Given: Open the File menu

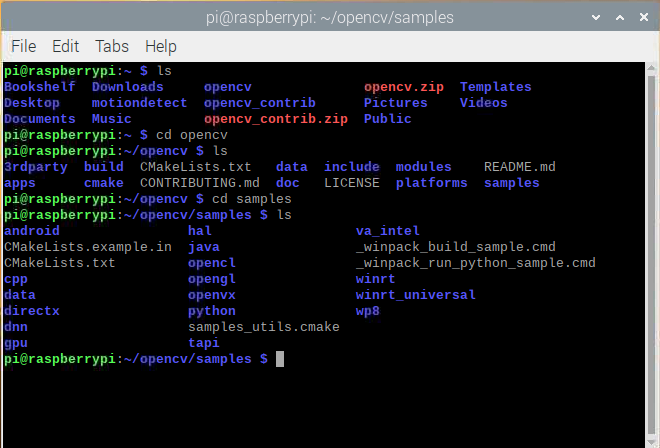Looking at the screenshot, I should tap(24, 46).
